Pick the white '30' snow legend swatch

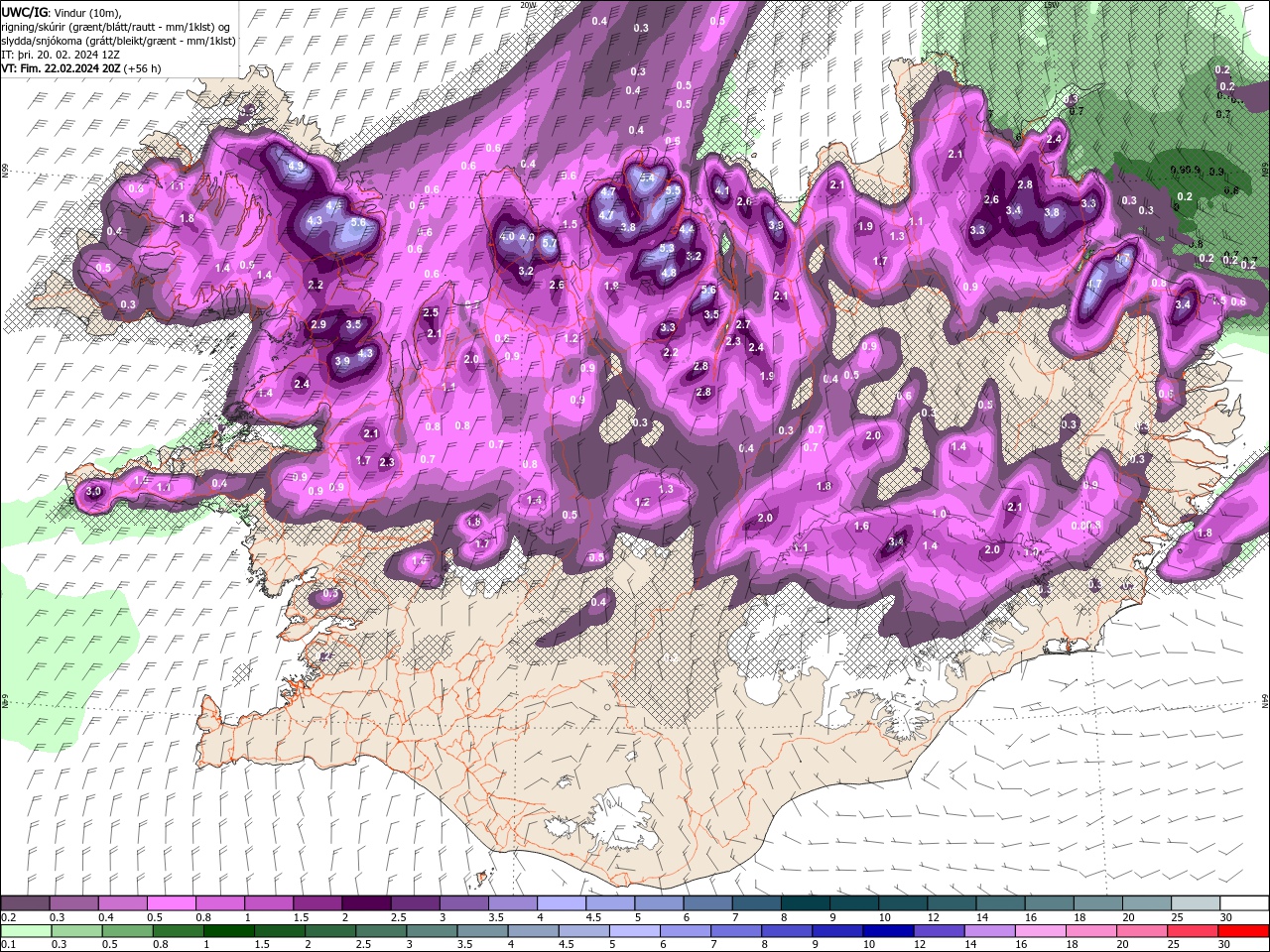pos(1242,903)
